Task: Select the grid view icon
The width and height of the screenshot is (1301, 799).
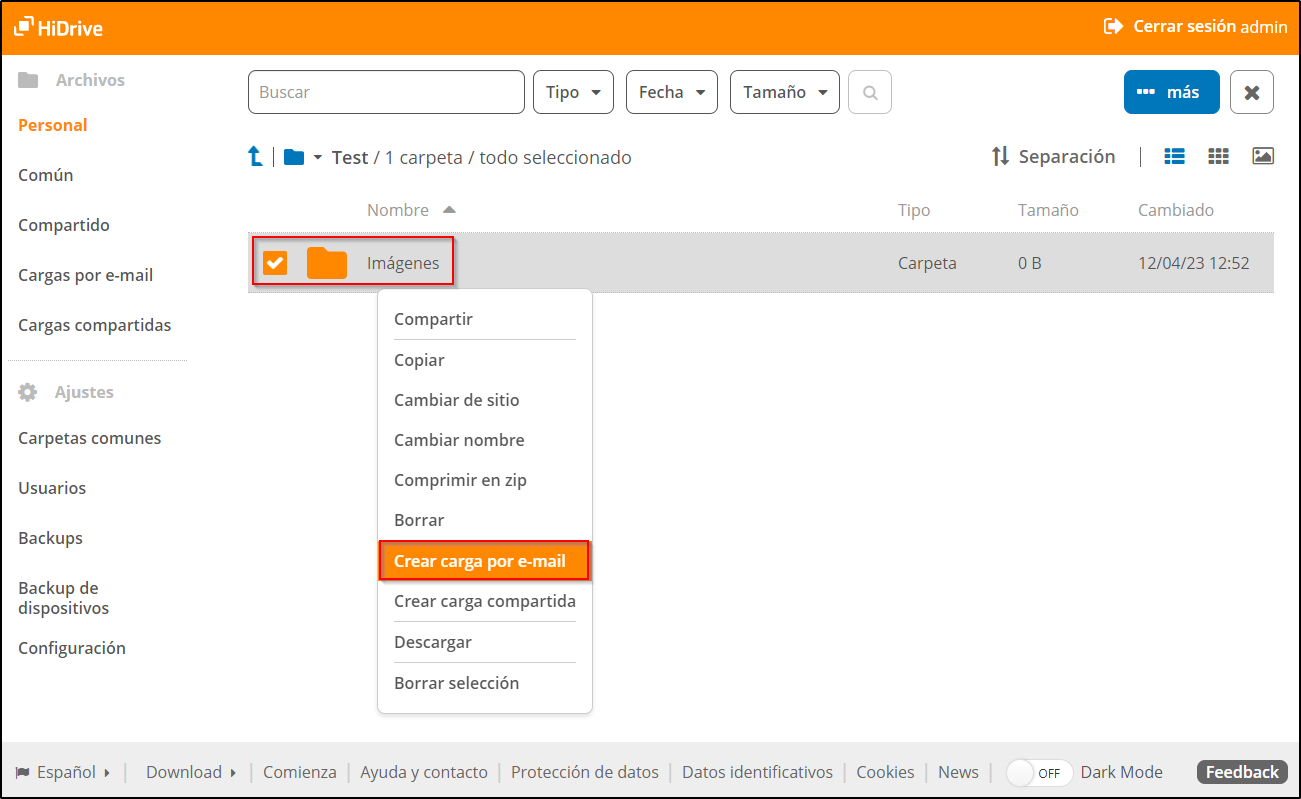Action: 1218,156
